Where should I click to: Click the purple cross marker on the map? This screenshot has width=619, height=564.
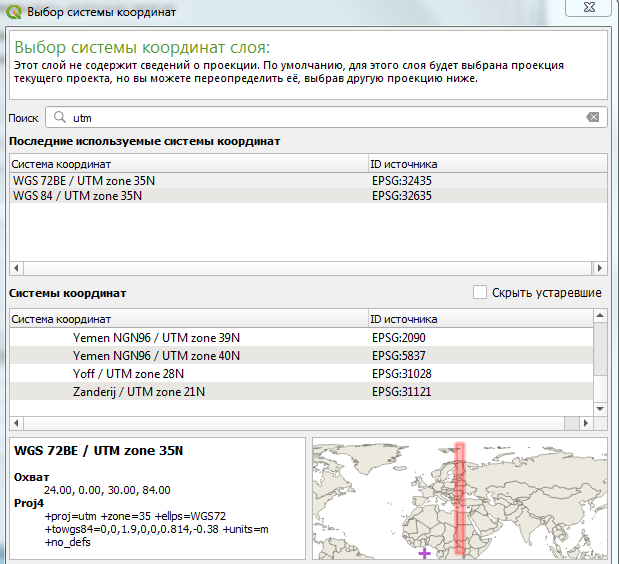coord(425,552)
